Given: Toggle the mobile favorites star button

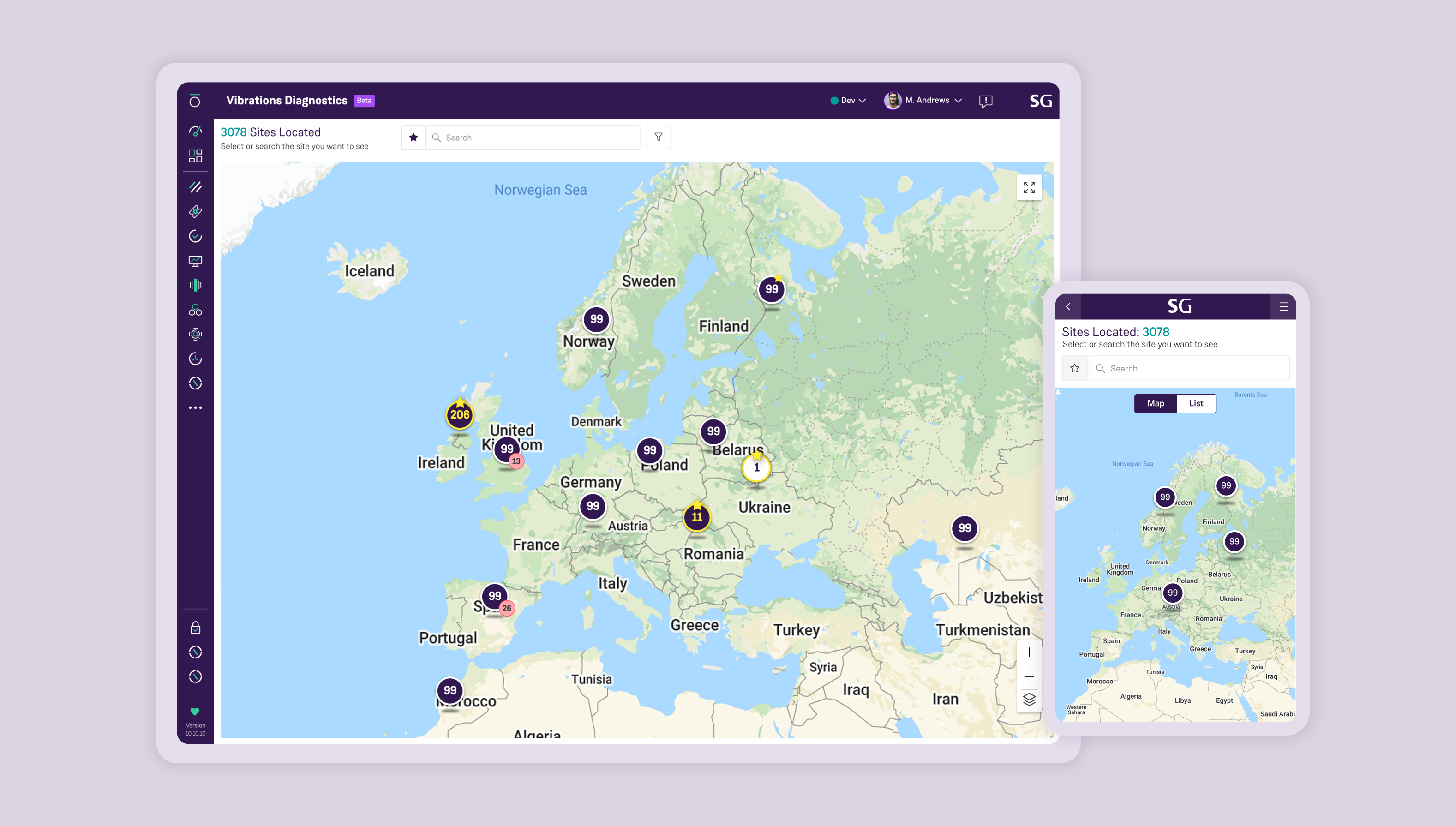Looking at the screenshot, I should click(1074, 368).
